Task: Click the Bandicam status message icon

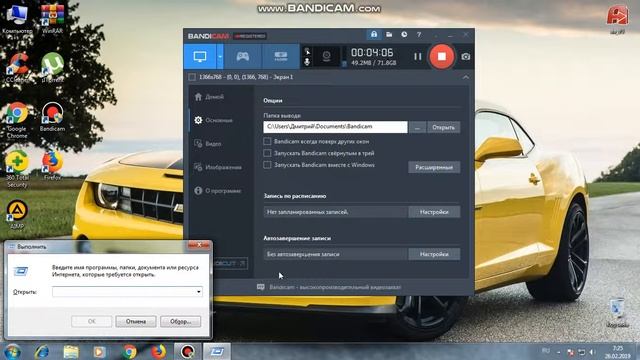Action: point(260,287)
